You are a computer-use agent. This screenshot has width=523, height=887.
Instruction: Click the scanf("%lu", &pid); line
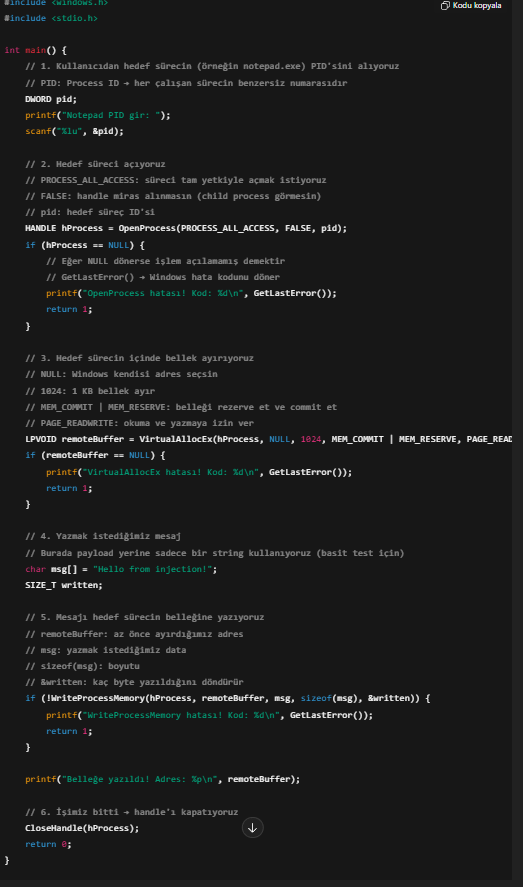74,131
